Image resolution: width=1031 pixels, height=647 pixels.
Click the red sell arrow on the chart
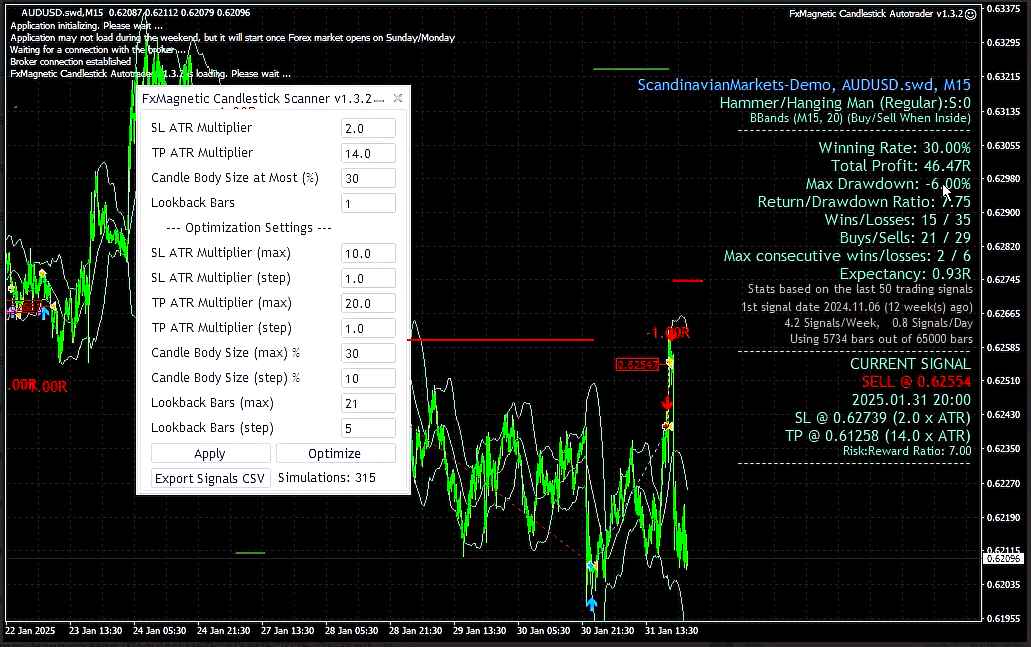pyautogui.click(x=667, y=402)
